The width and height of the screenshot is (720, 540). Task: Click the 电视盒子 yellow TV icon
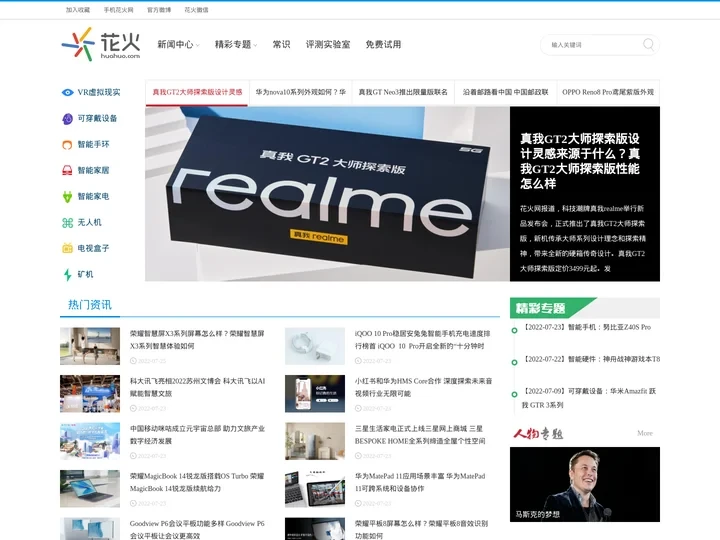tap(68, 248)
